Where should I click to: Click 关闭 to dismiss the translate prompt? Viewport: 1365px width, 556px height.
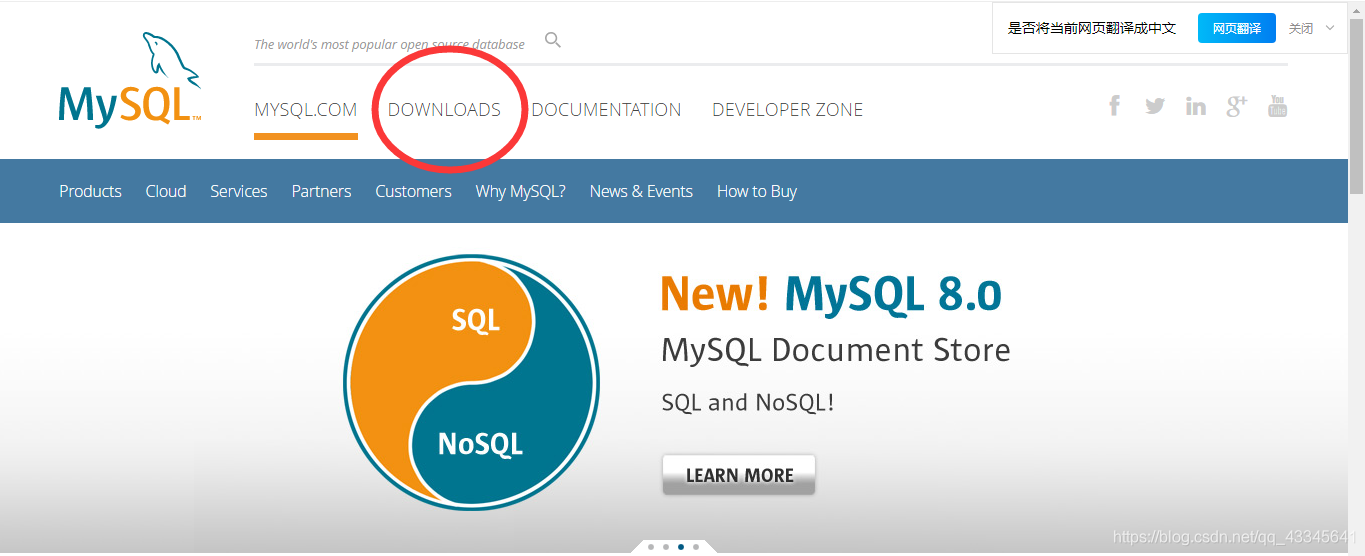(x=1301, y=29)
